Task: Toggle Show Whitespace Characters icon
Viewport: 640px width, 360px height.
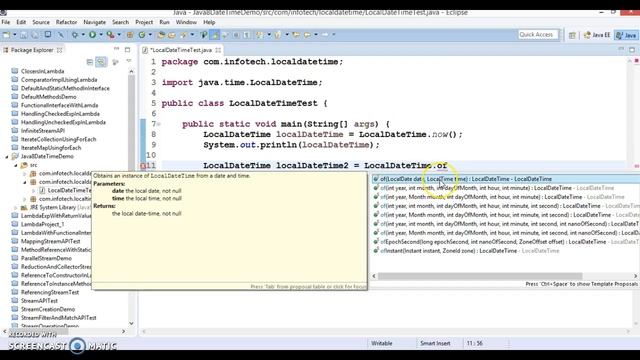Action: (247, 35)
